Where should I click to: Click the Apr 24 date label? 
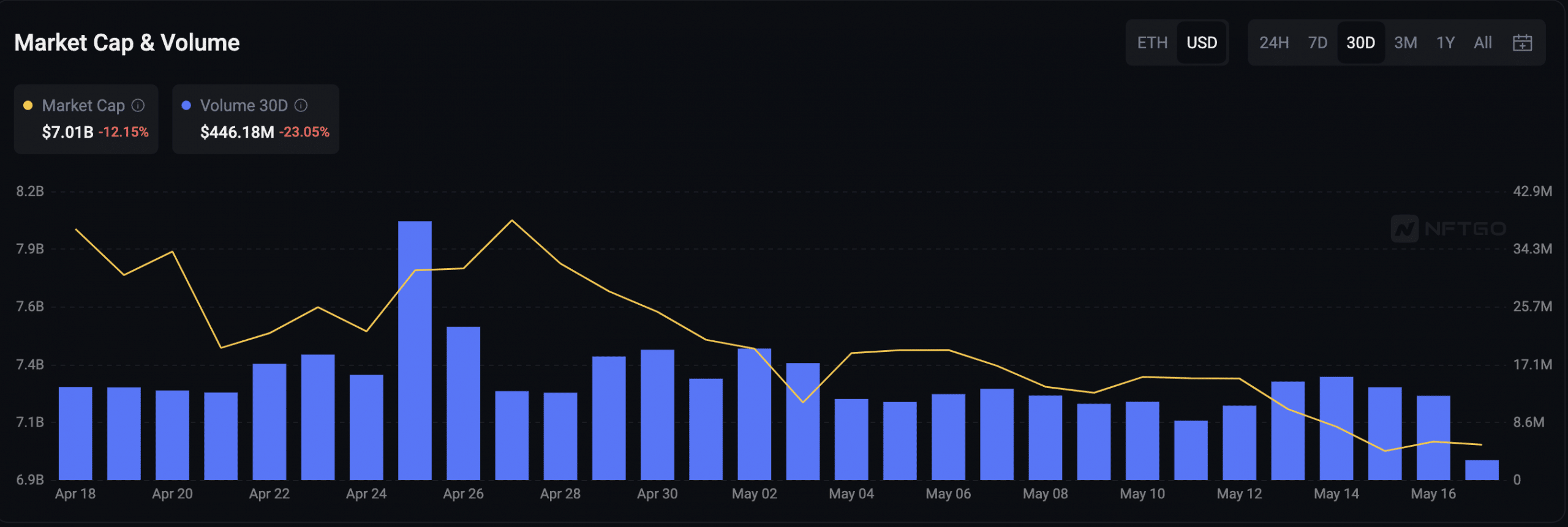pos(366,493)
